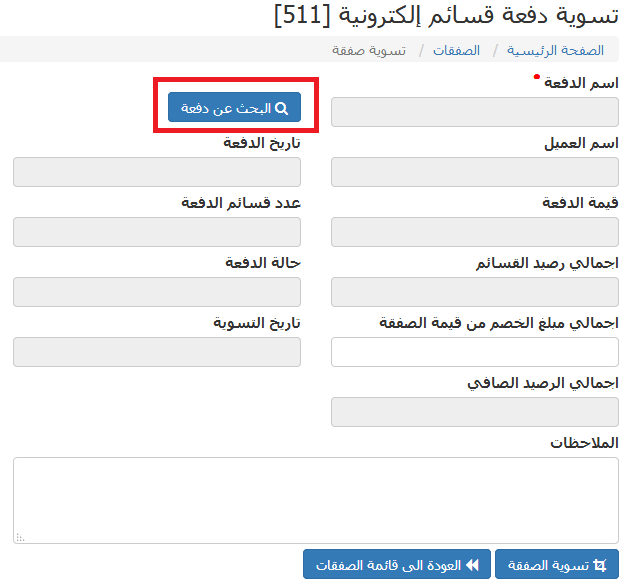632x586 pixels.
Task: Click the حالة الدفعة label
Action: coord(263,263)
